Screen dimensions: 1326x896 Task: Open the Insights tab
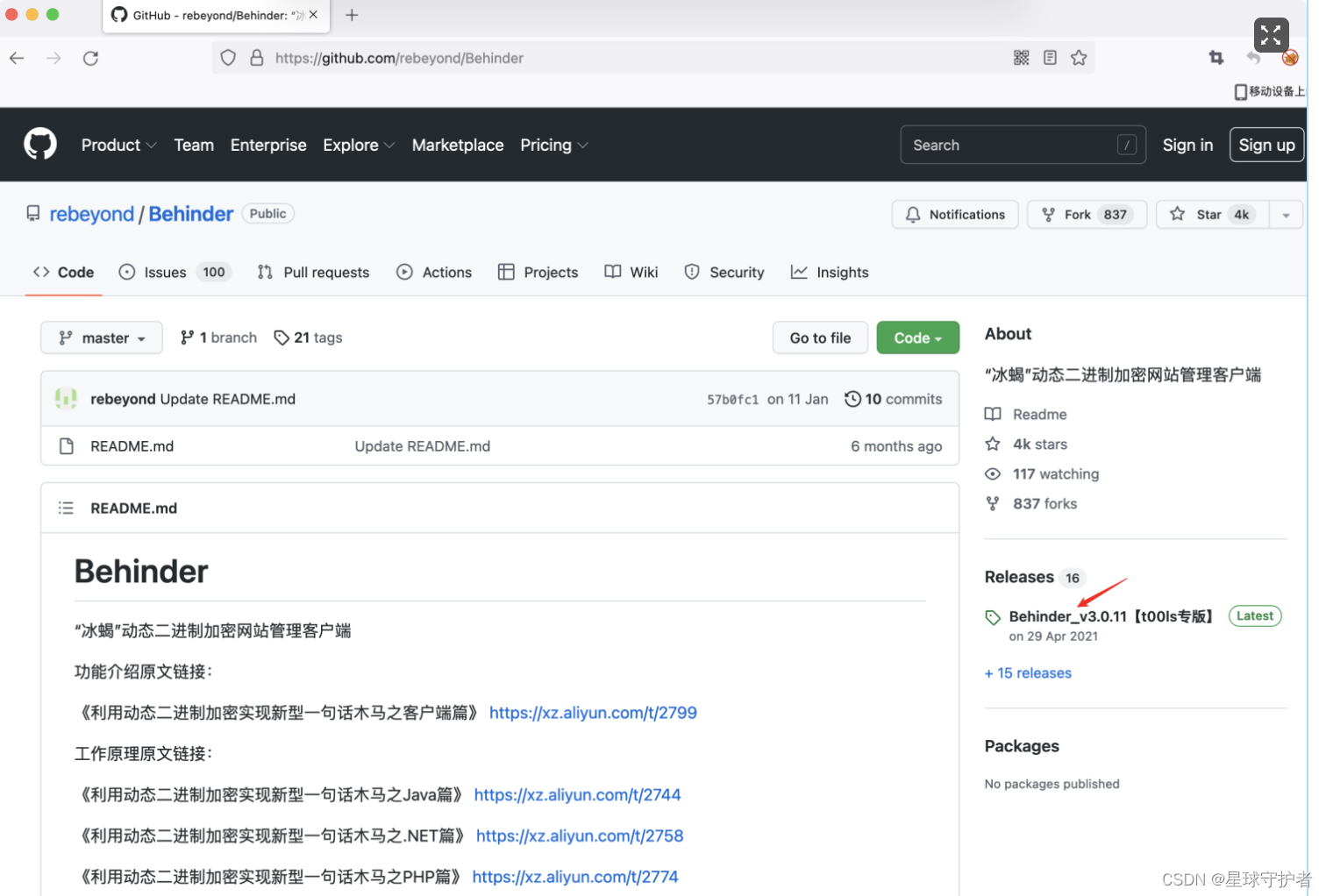(x=830, y=272)
